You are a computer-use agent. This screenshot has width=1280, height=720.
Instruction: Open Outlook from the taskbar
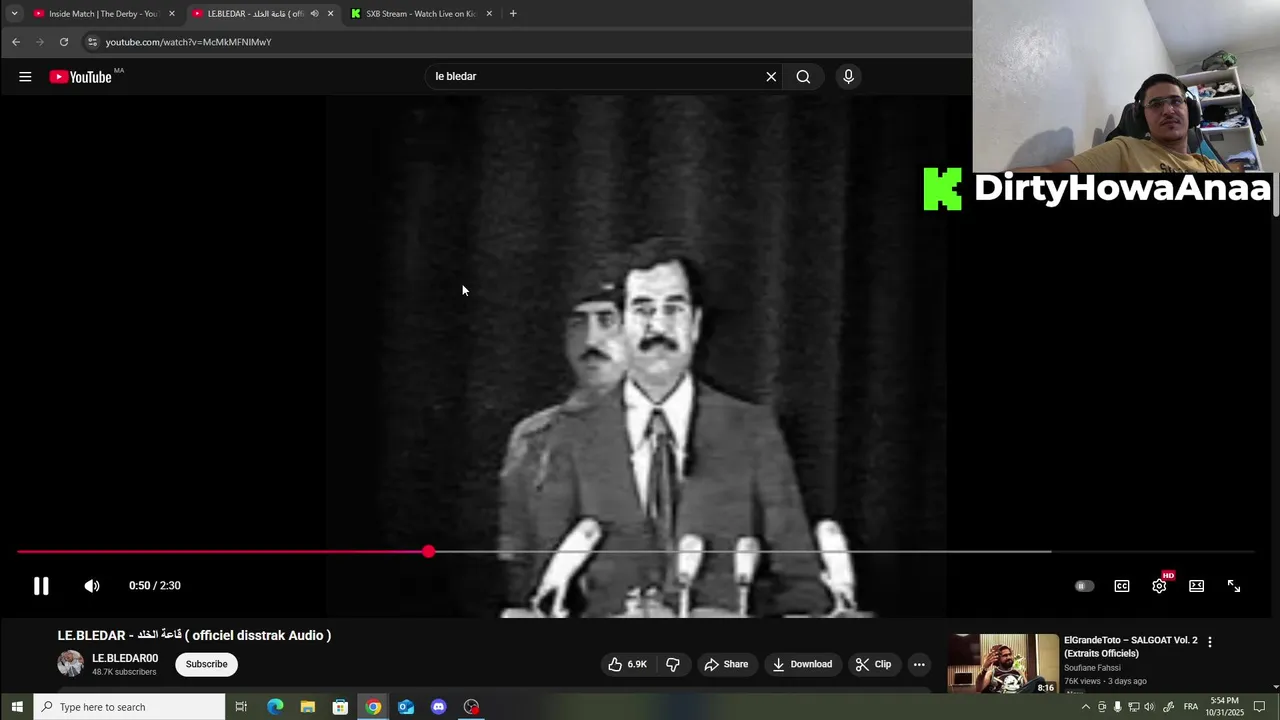tap(406, 707)
